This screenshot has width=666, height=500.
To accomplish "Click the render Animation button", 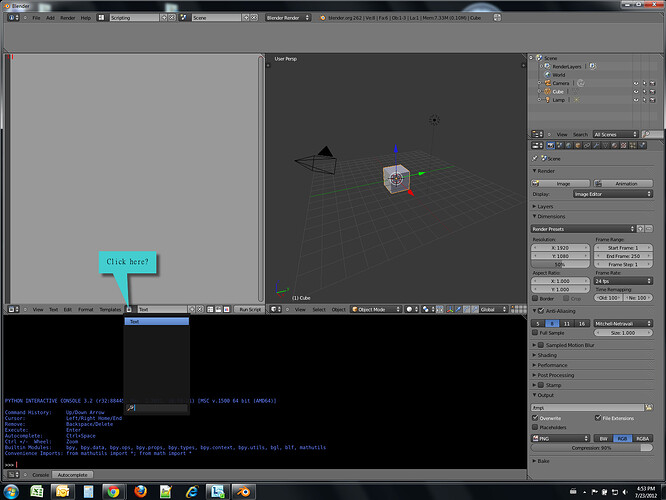I will pos(623,184).
